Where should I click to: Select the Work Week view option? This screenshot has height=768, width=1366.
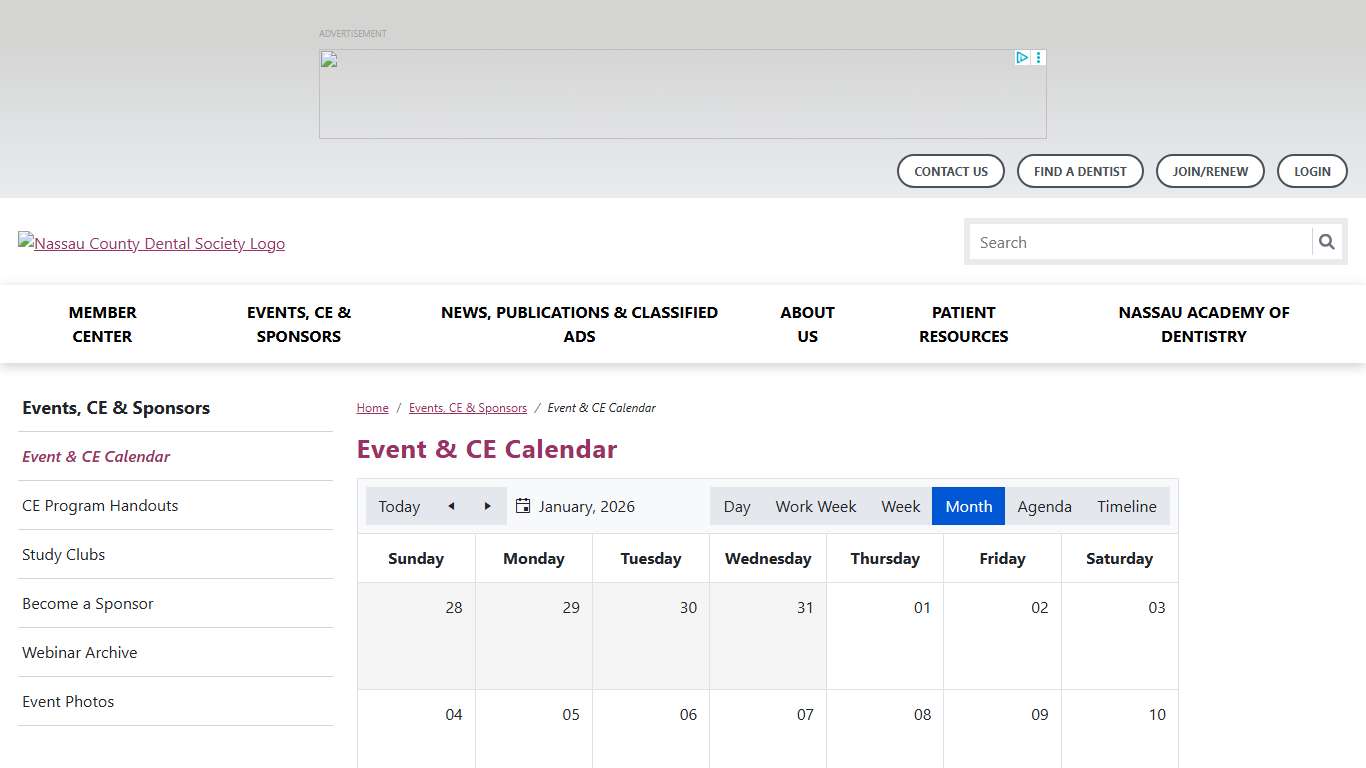(816, 506)
